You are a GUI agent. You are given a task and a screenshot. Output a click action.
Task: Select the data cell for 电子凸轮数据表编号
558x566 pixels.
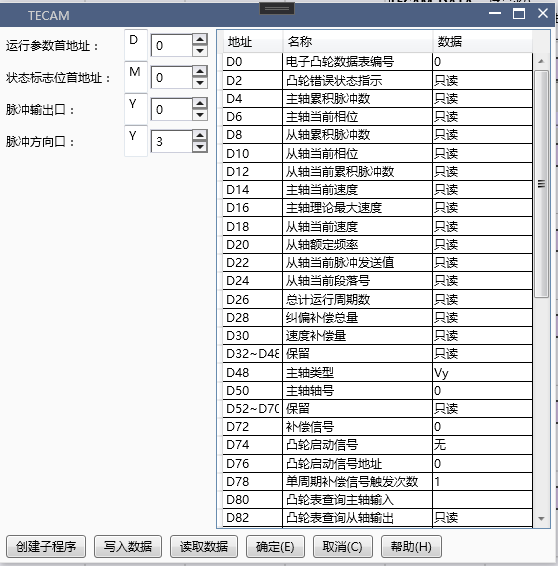482,62
